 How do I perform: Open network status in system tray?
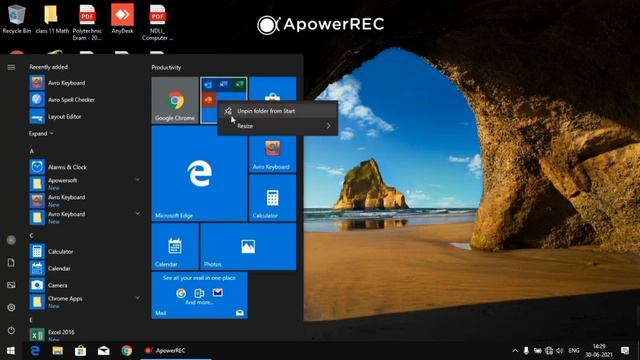pos(549,351)
